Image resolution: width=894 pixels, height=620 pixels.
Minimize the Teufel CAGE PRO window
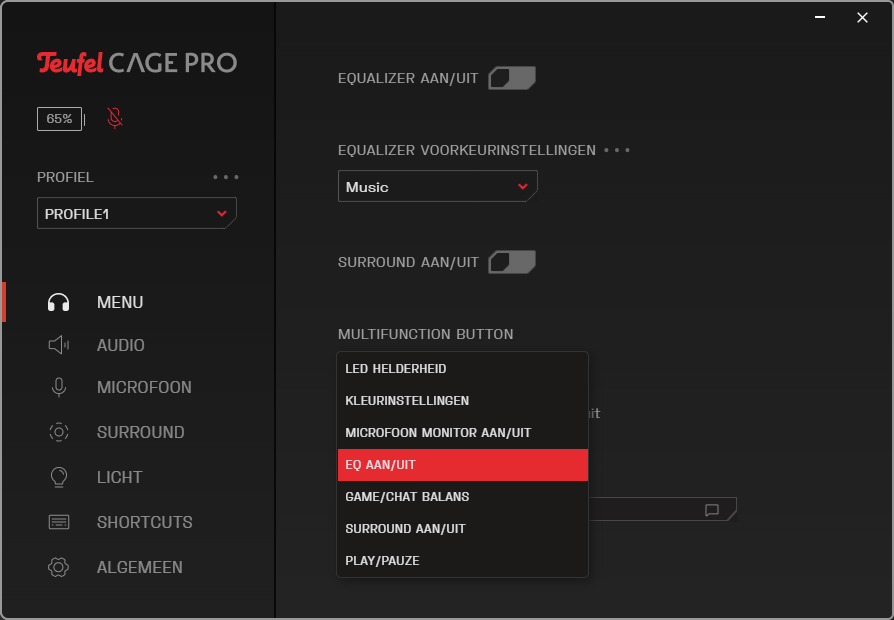click(820, 18)
